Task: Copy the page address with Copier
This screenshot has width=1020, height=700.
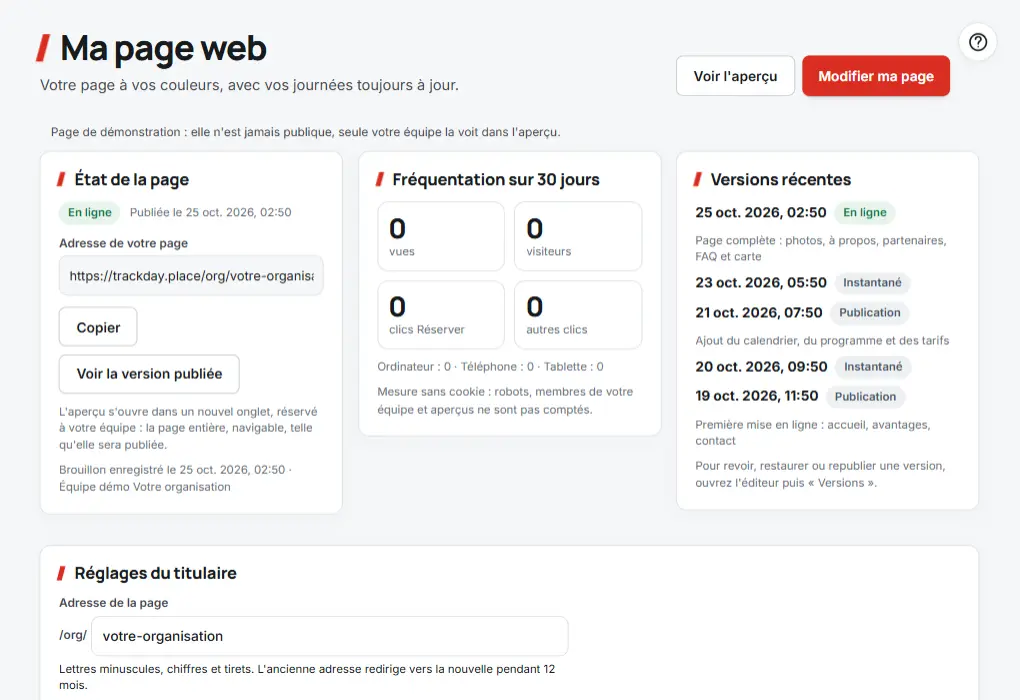Action: click(98, 327)
